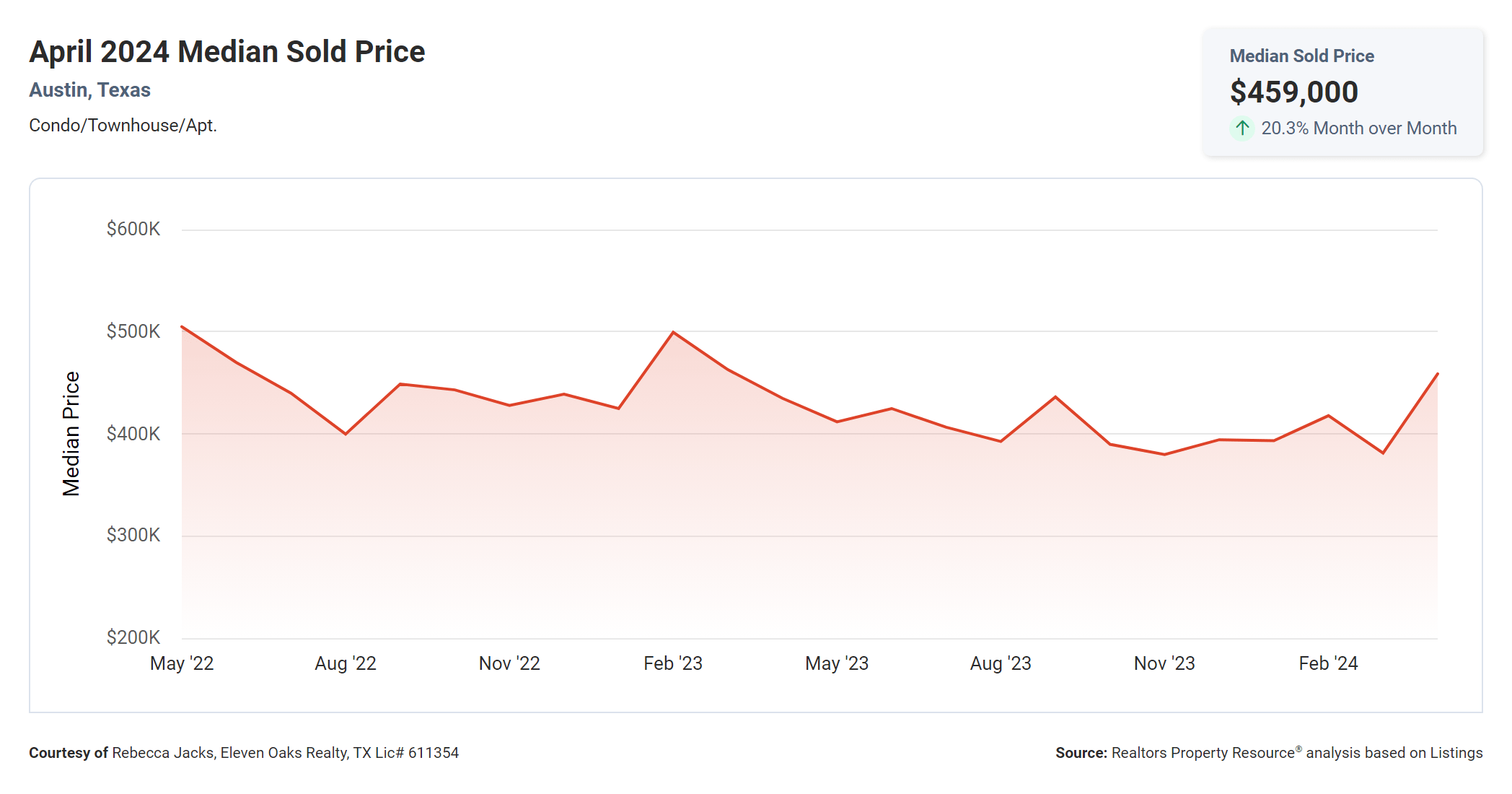Click the Nov '22 x-axis label
This screenshot has width=1512, height=794.
509,663
